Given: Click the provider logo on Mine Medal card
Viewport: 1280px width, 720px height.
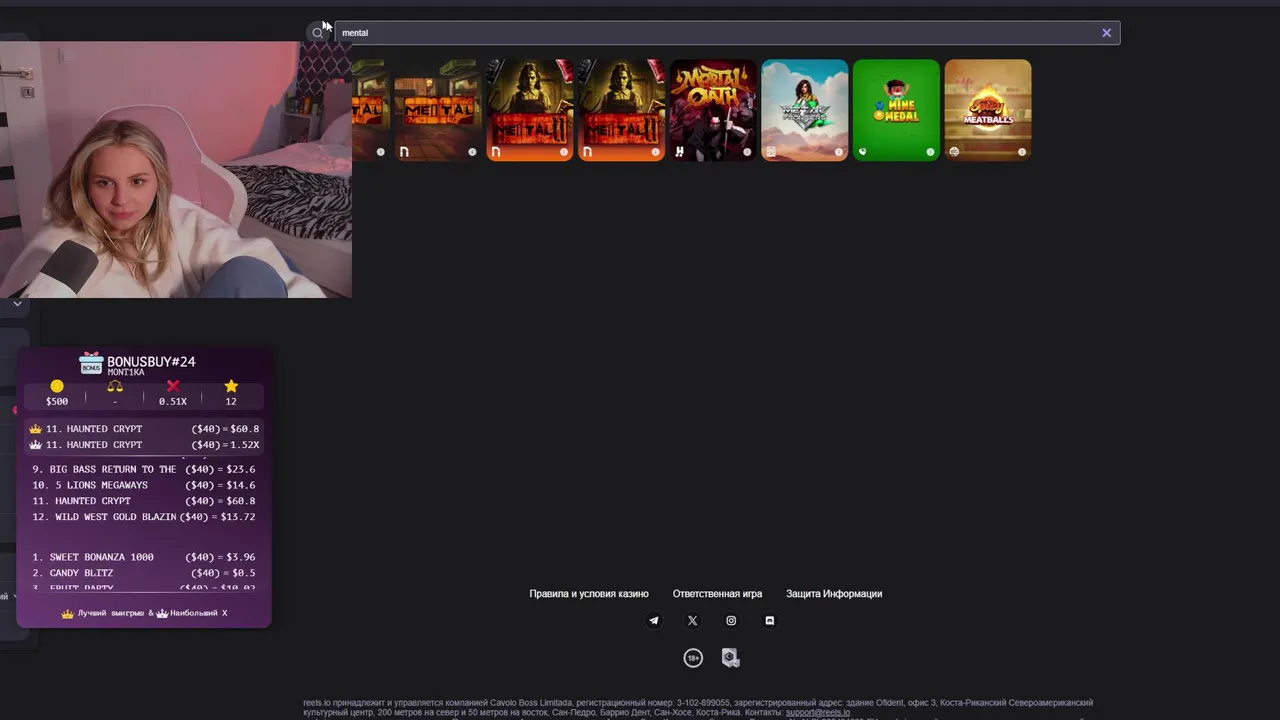Looking at the screenshot, I should pyautogui.click(x=862, y=152).
